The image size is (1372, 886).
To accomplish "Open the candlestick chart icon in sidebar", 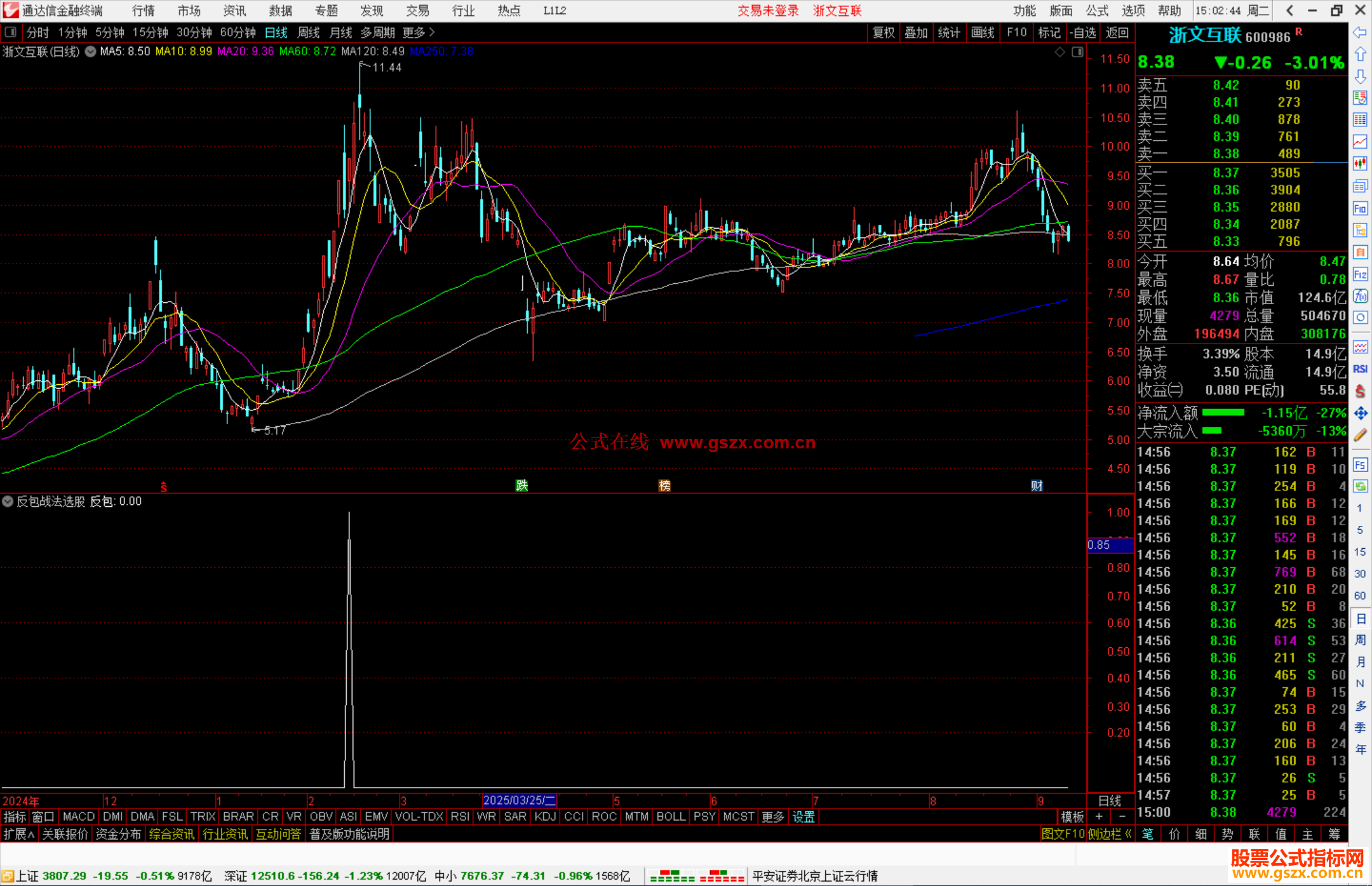I will pyautogui.click(x=1360, y=163).
